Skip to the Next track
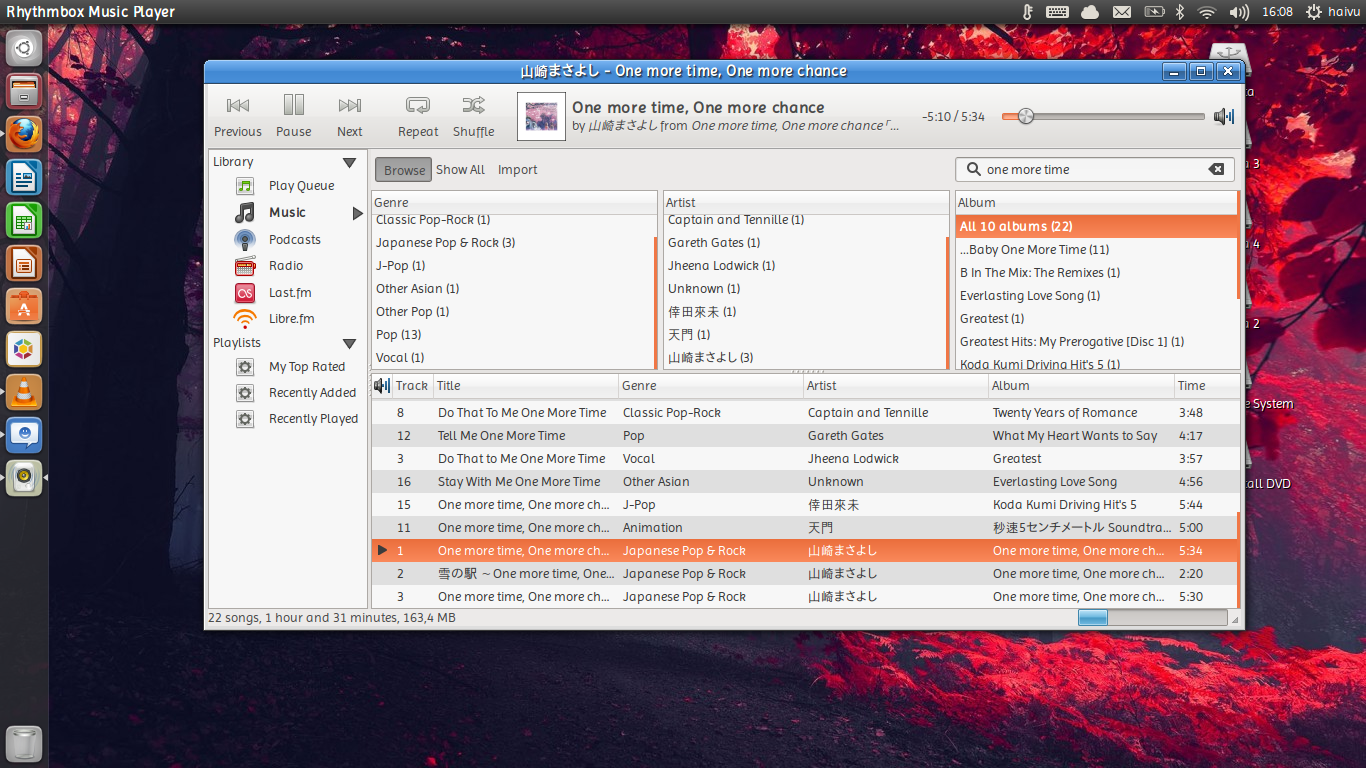1366x768 pixels. point(350,116)
